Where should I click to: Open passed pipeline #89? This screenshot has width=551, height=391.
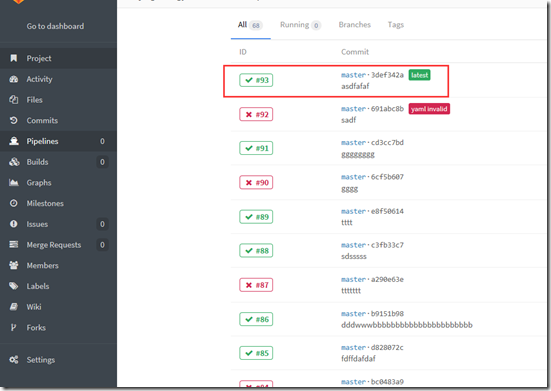[x=256, y=217]
